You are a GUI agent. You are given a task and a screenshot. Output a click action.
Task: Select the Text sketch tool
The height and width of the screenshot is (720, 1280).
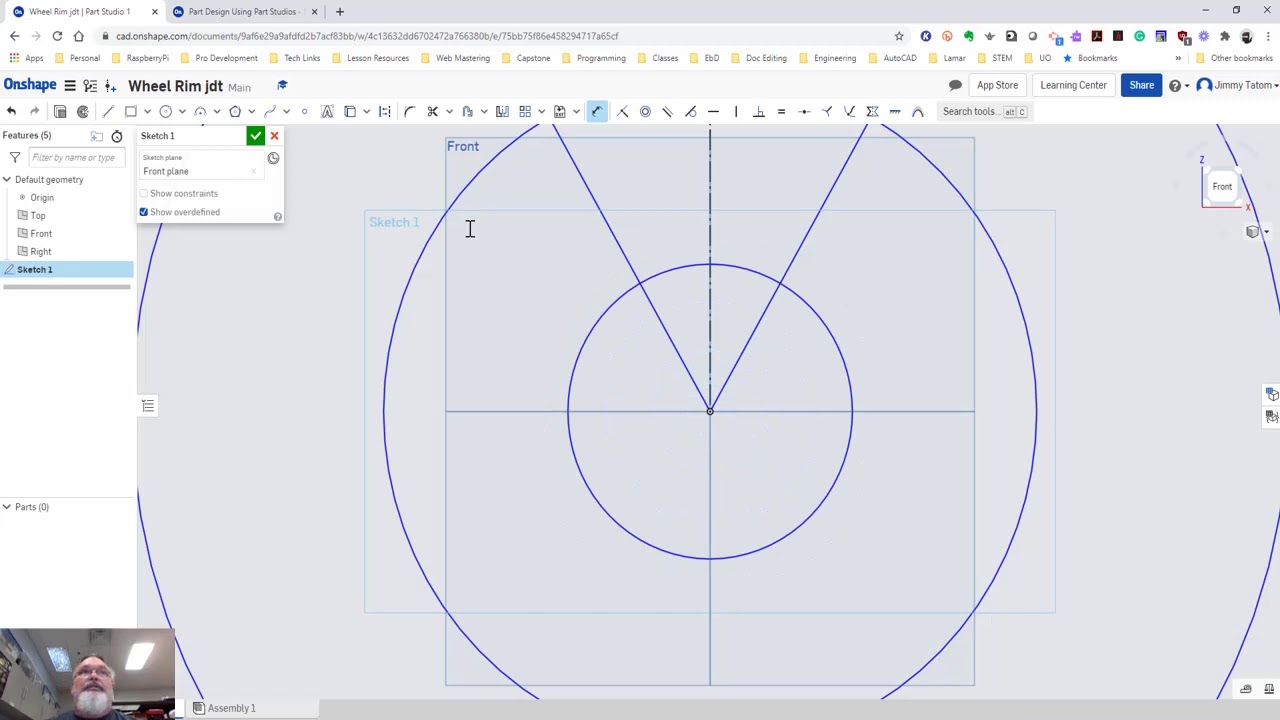[327, 111]
